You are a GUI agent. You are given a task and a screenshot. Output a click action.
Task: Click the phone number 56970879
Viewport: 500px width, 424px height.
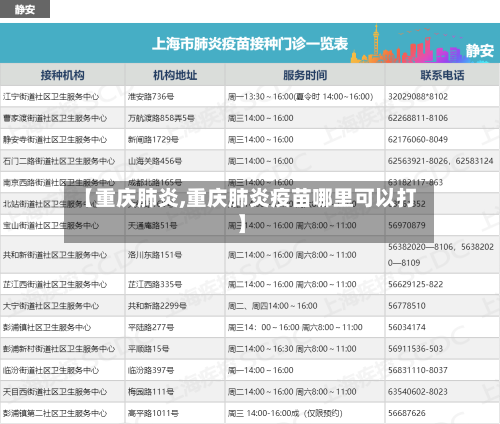(407, 226)
